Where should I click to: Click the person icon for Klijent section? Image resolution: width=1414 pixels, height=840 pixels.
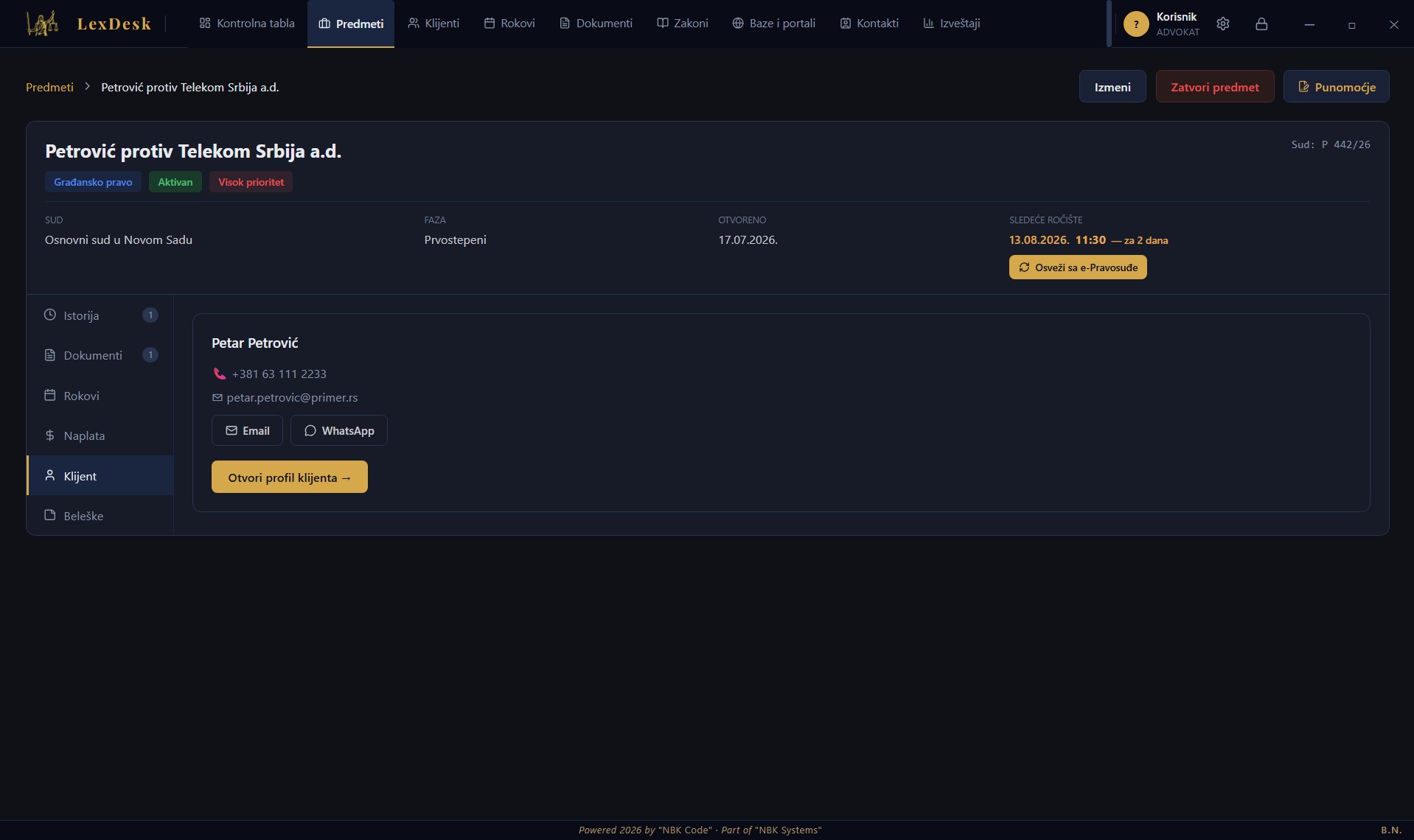pyautogui.click(x=50, y=475)
